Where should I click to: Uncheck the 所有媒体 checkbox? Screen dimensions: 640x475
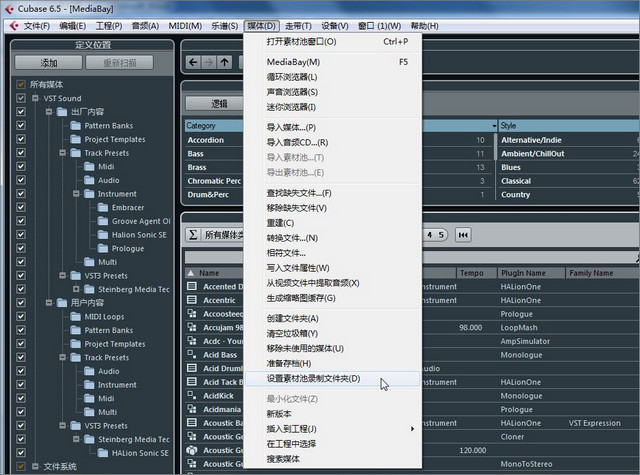[21, 84]
